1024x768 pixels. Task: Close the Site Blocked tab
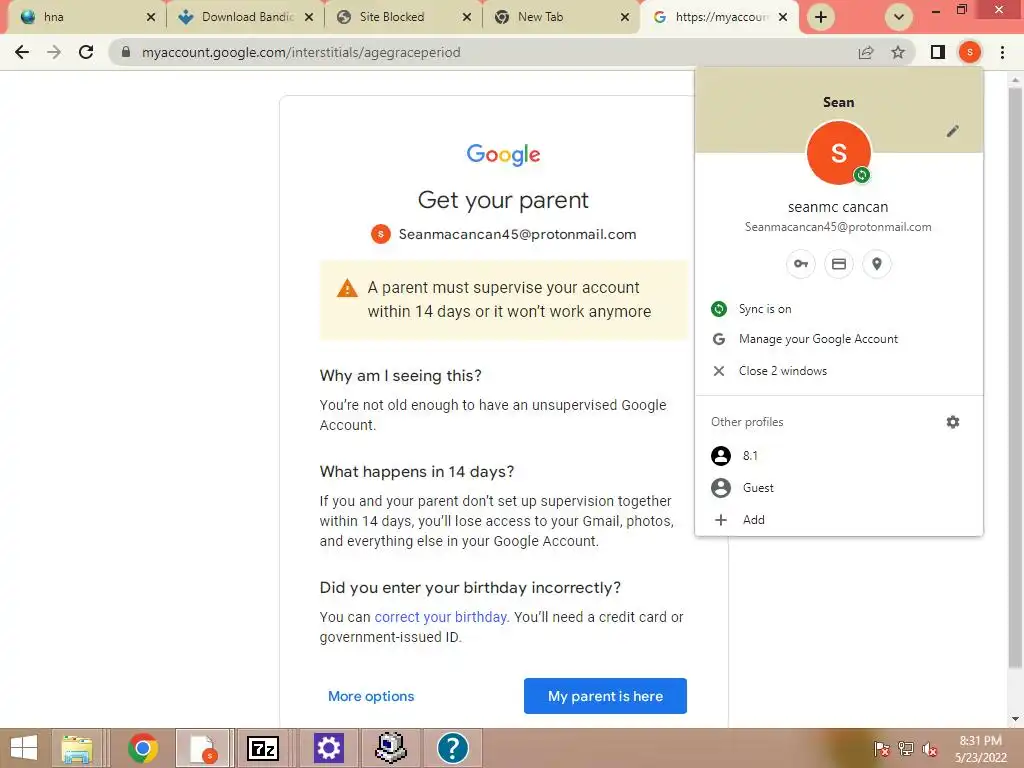467,18
